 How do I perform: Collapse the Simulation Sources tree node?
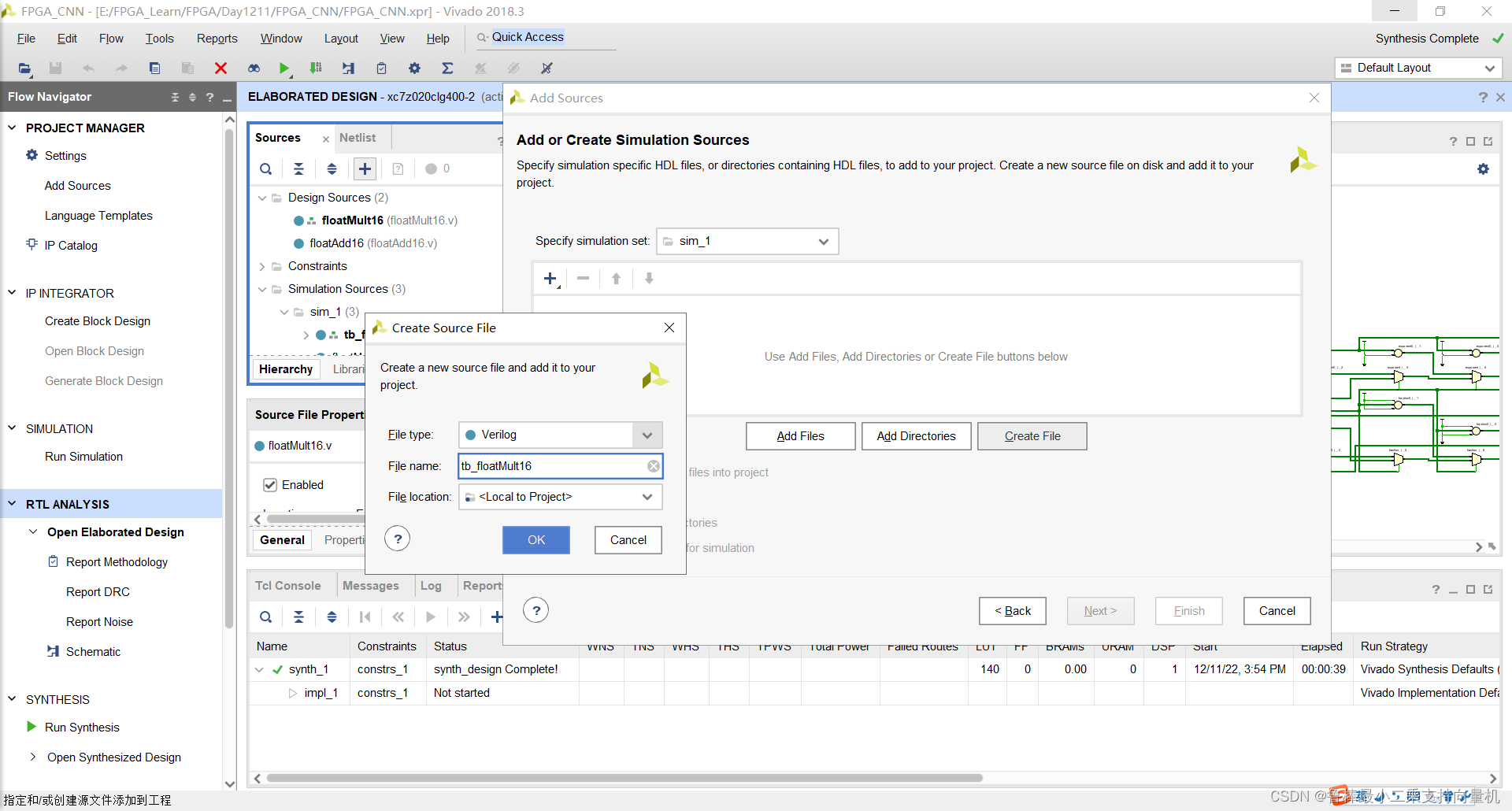pyautogui.click(x=262, y=289)
